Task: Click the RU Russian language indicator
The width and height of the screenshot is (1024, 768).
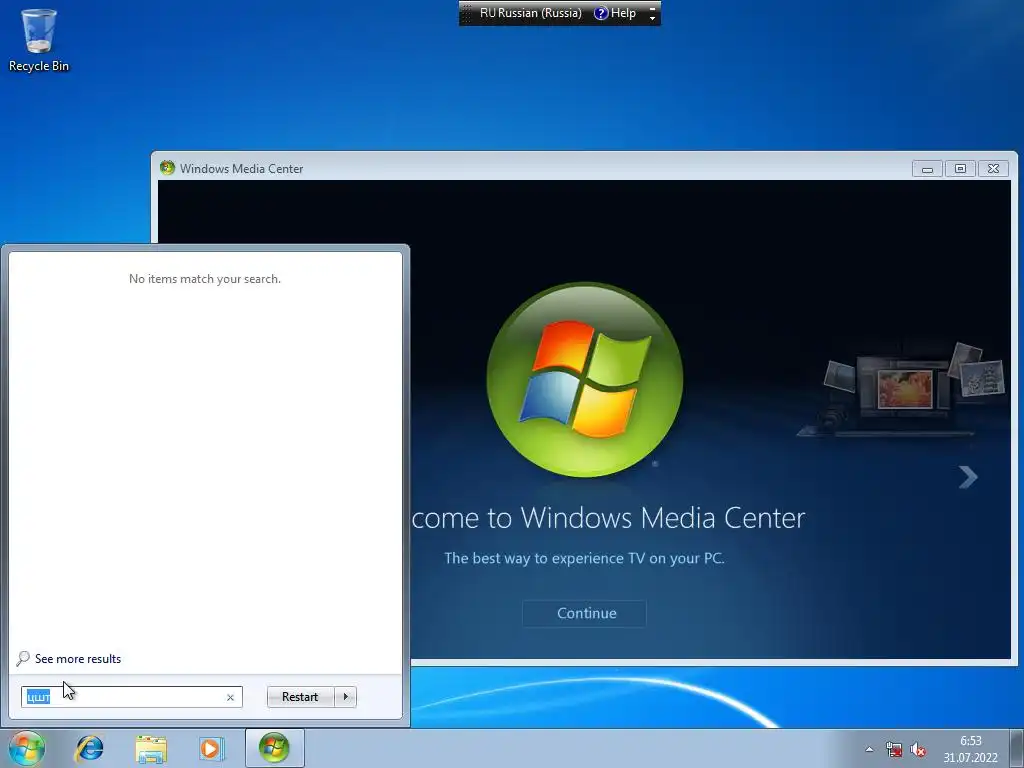Action: (530, 13)
